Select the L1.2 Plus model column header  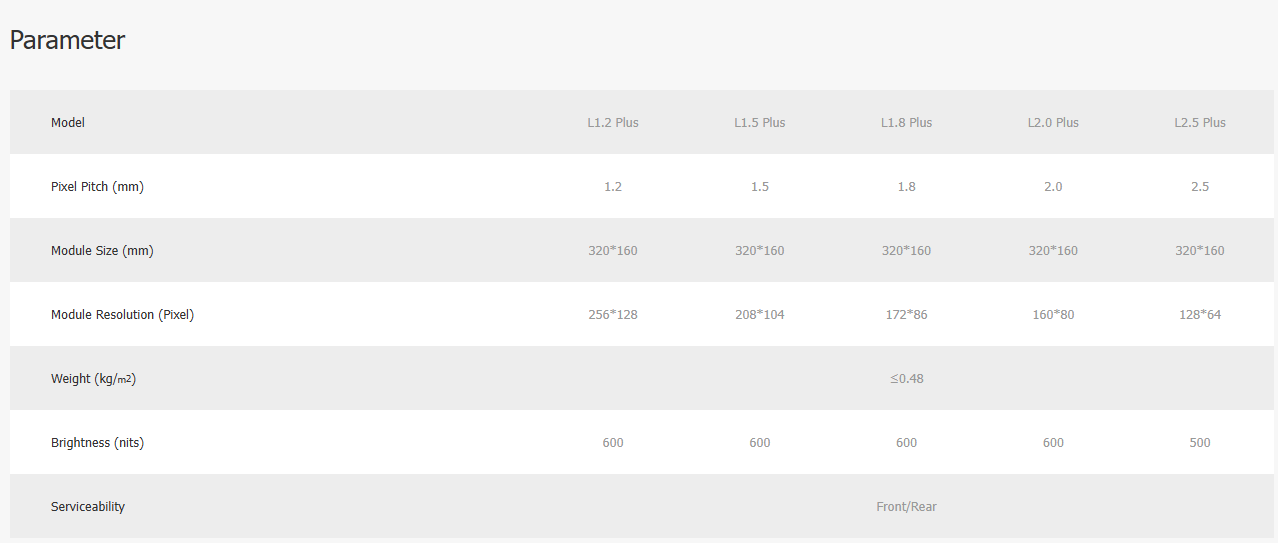(613, 123)
